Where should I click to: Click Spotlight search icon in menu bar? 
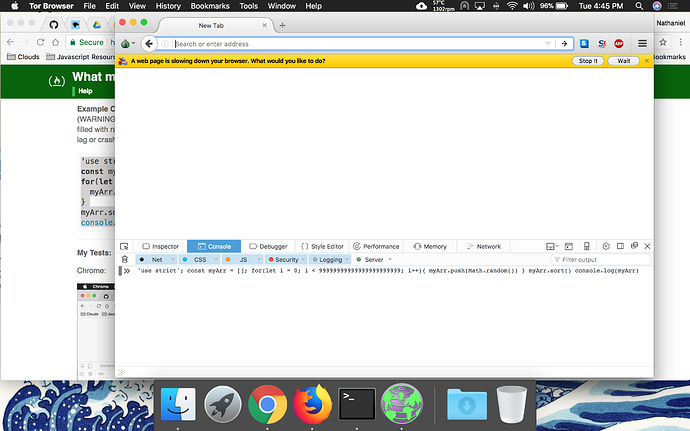[x=639, y=6]
